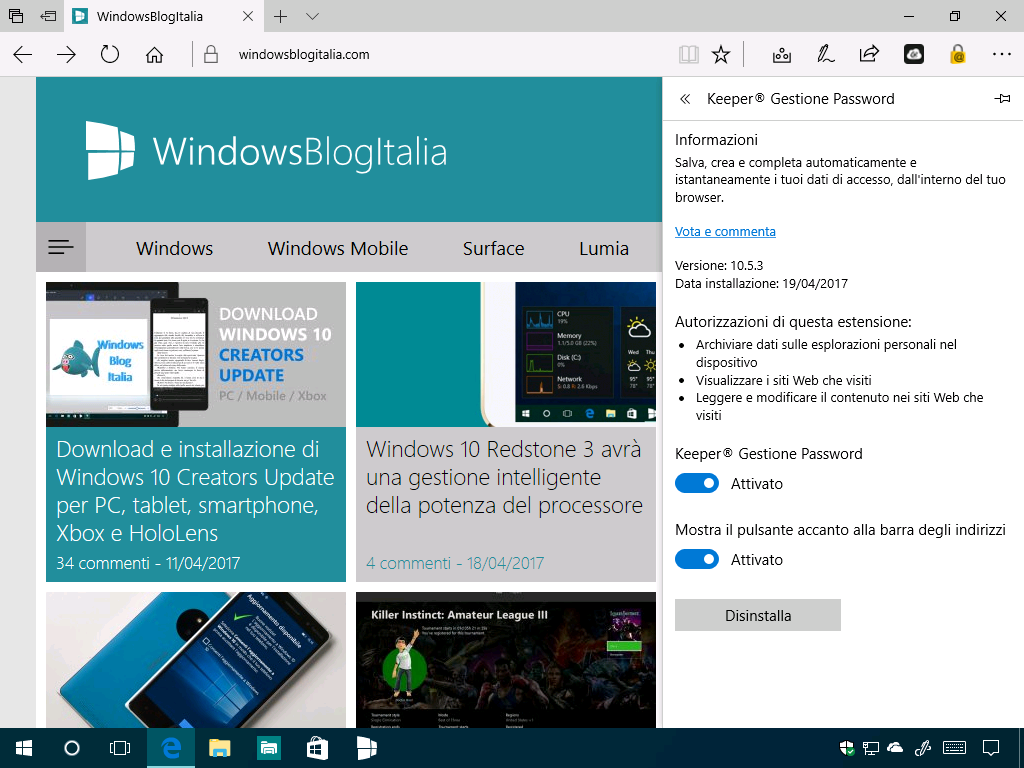Add page to favorites star

[721, 54]
